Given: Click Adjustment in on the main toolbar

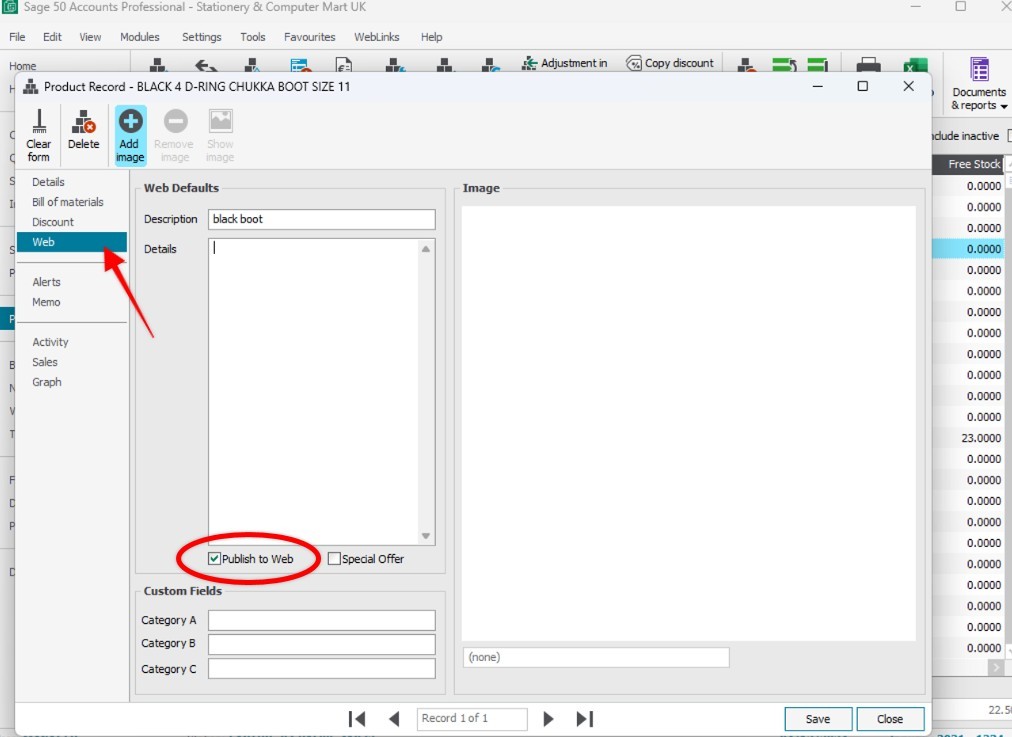Looking at the screenshot, I should [565, 63].
